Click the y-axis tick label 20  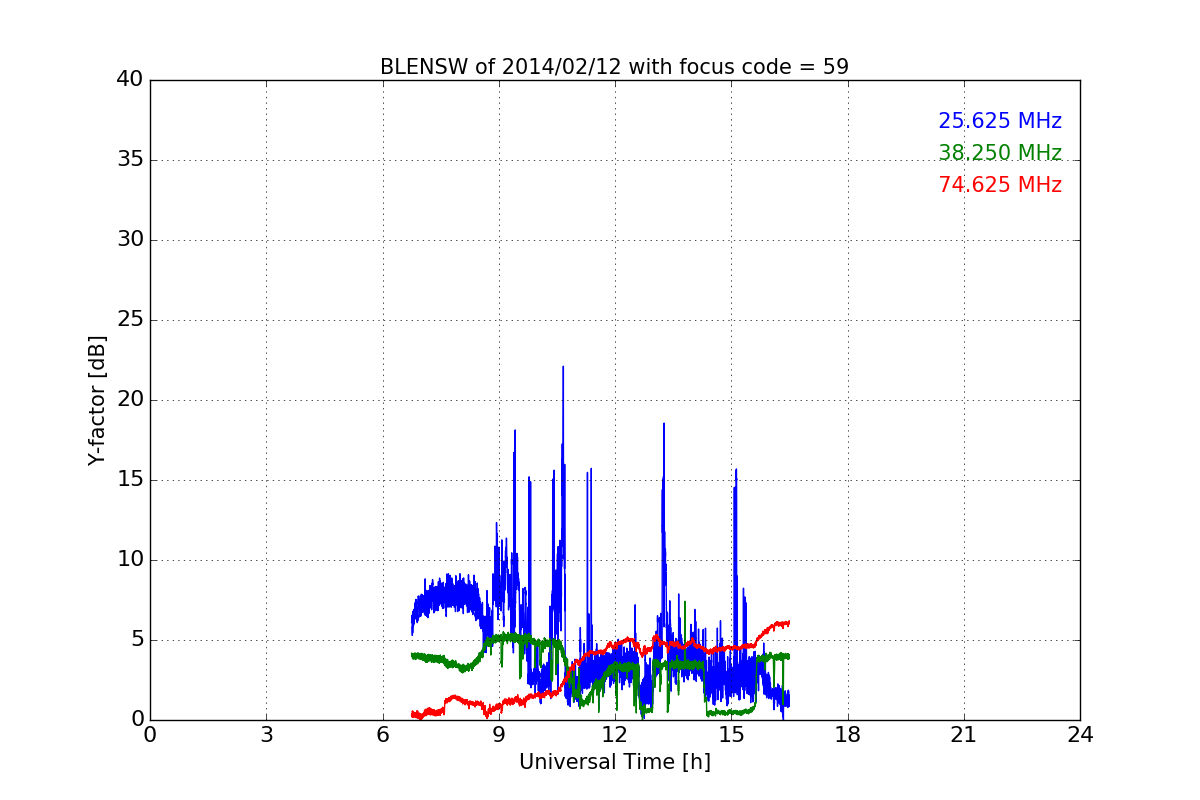tap(130, 400)
